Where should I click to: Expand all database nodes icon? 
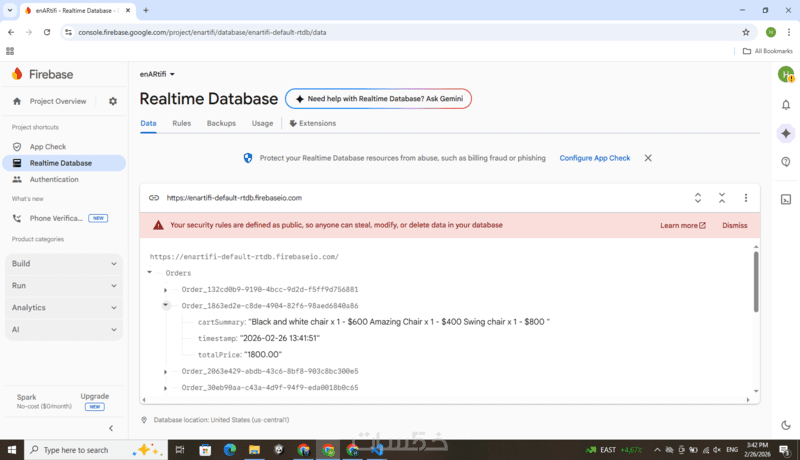[697, 198]
